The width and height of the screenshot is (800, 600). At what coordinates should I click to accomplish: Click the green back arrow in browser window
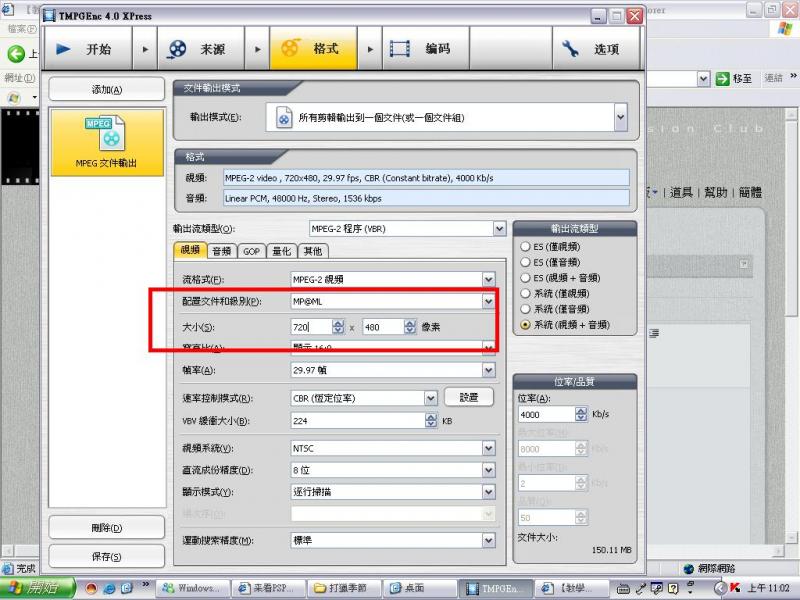pos(16,54)
